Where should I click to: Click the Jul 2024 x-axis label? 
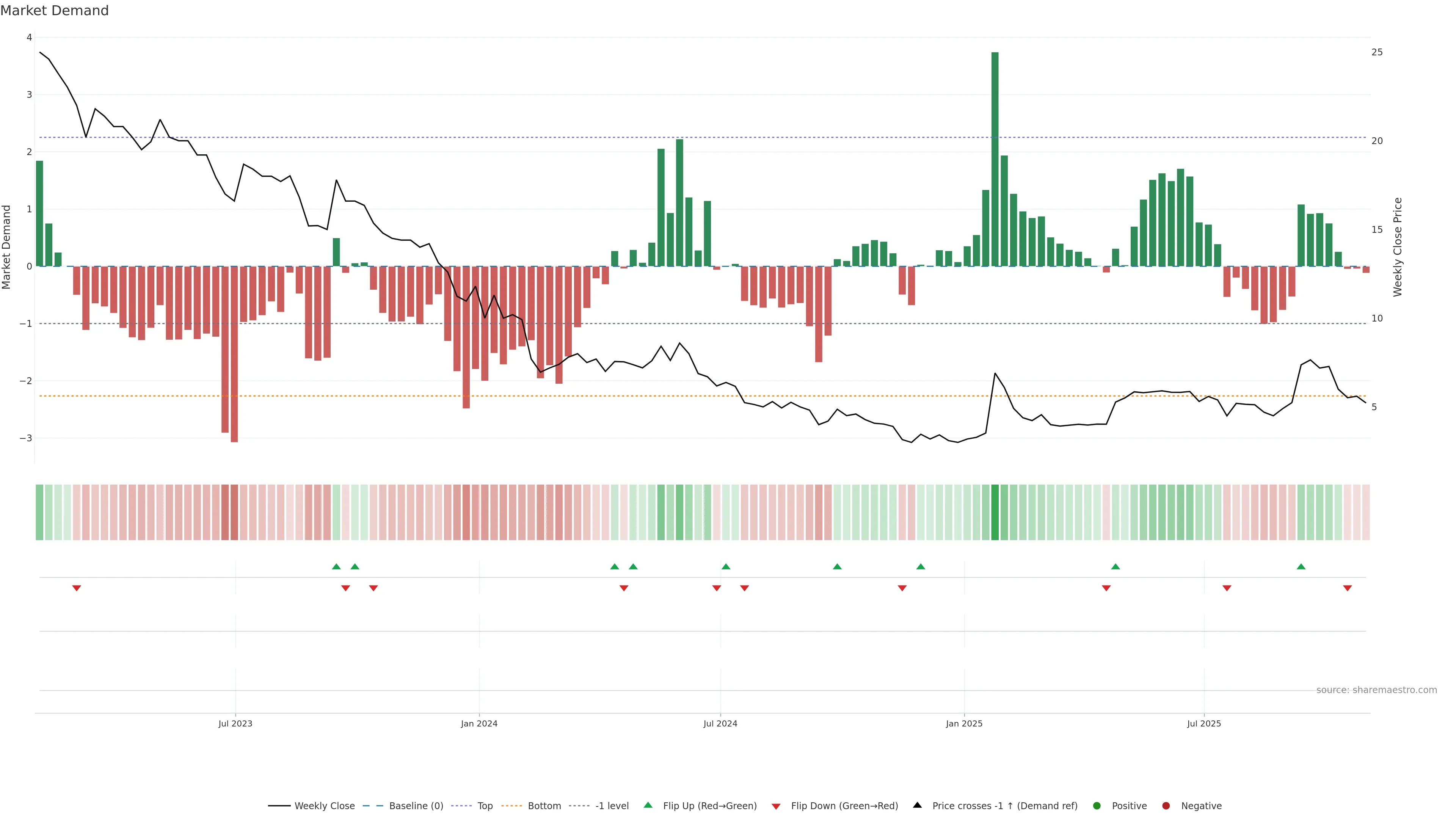(x=720, y=723)
